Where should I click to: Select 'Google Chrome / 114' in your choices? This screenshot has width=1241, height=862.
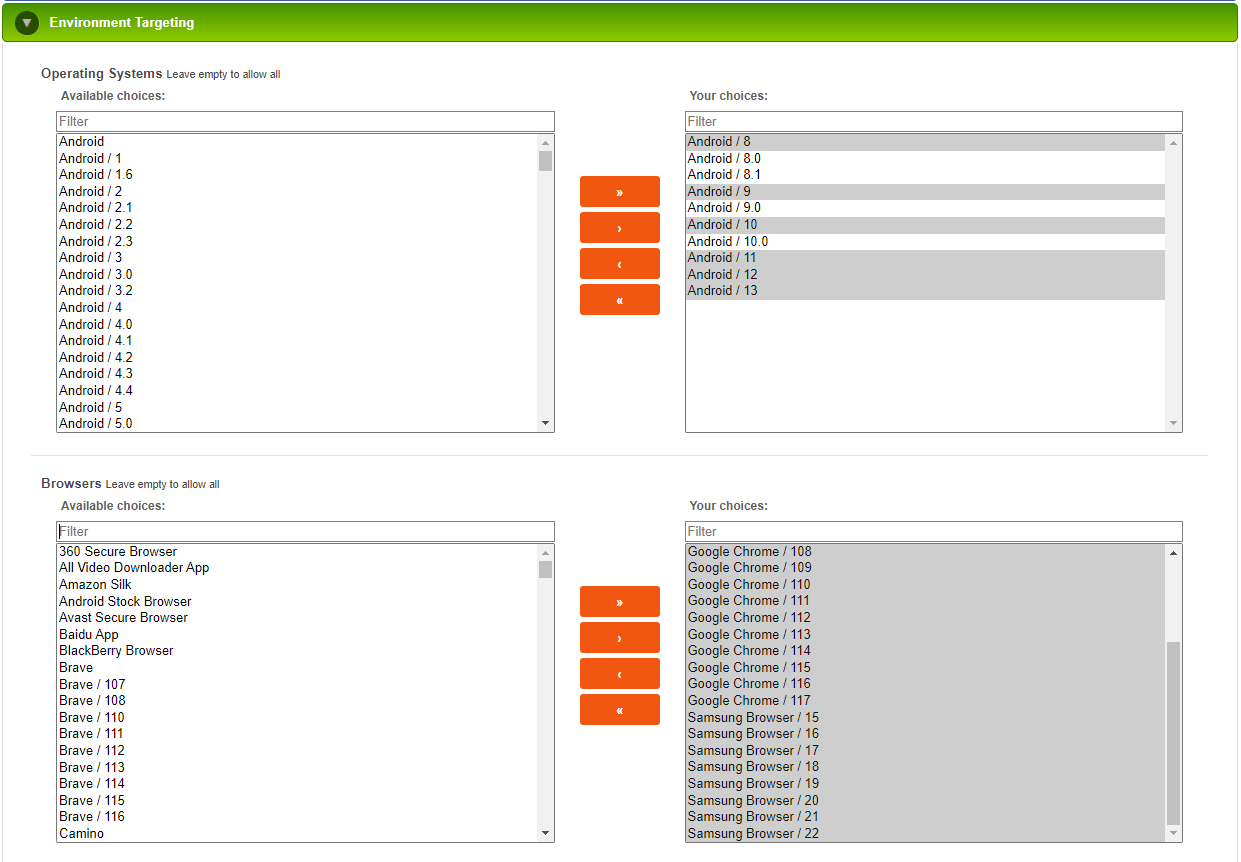point(926,651)
